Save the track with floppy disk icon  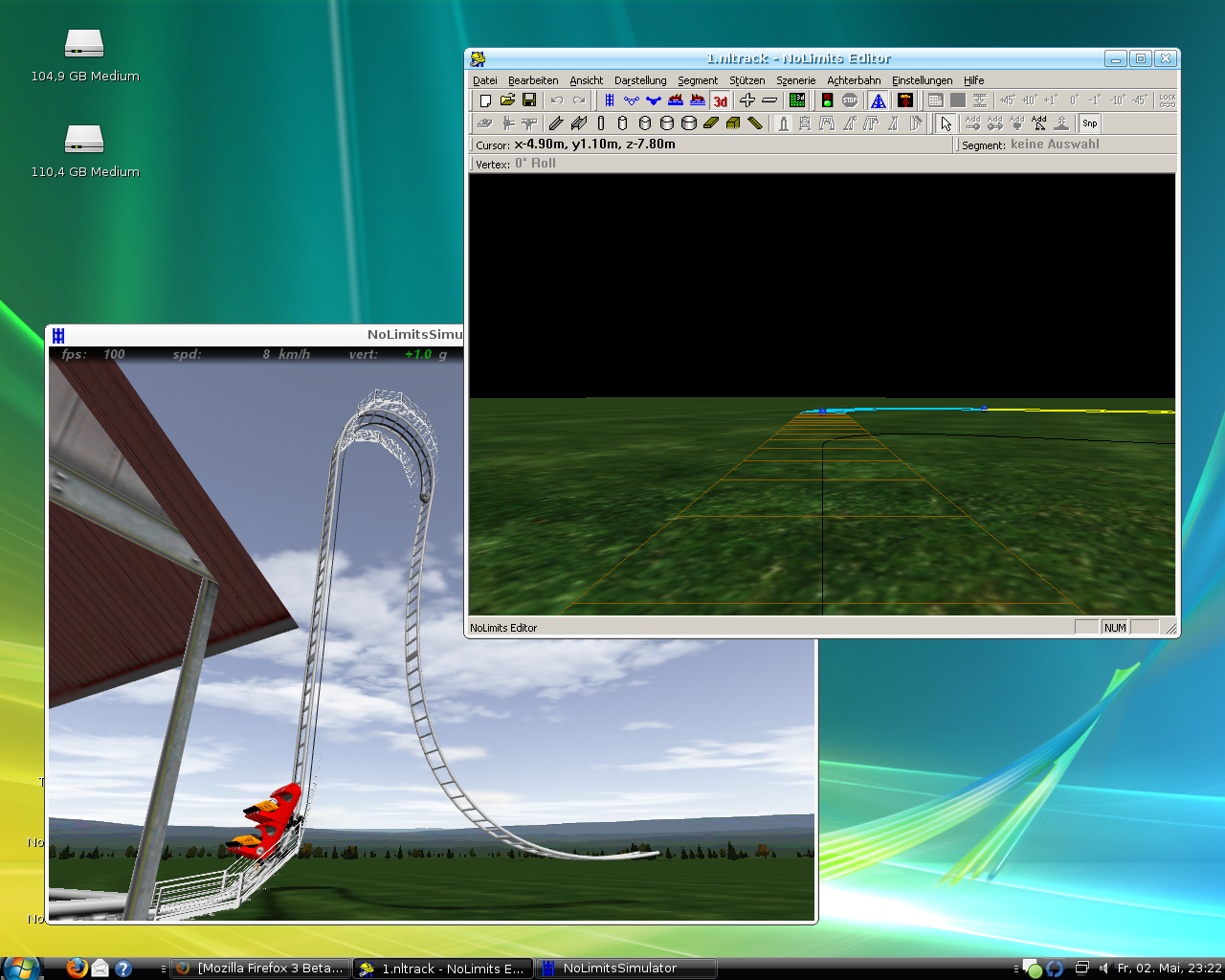(x=529, y=100)
